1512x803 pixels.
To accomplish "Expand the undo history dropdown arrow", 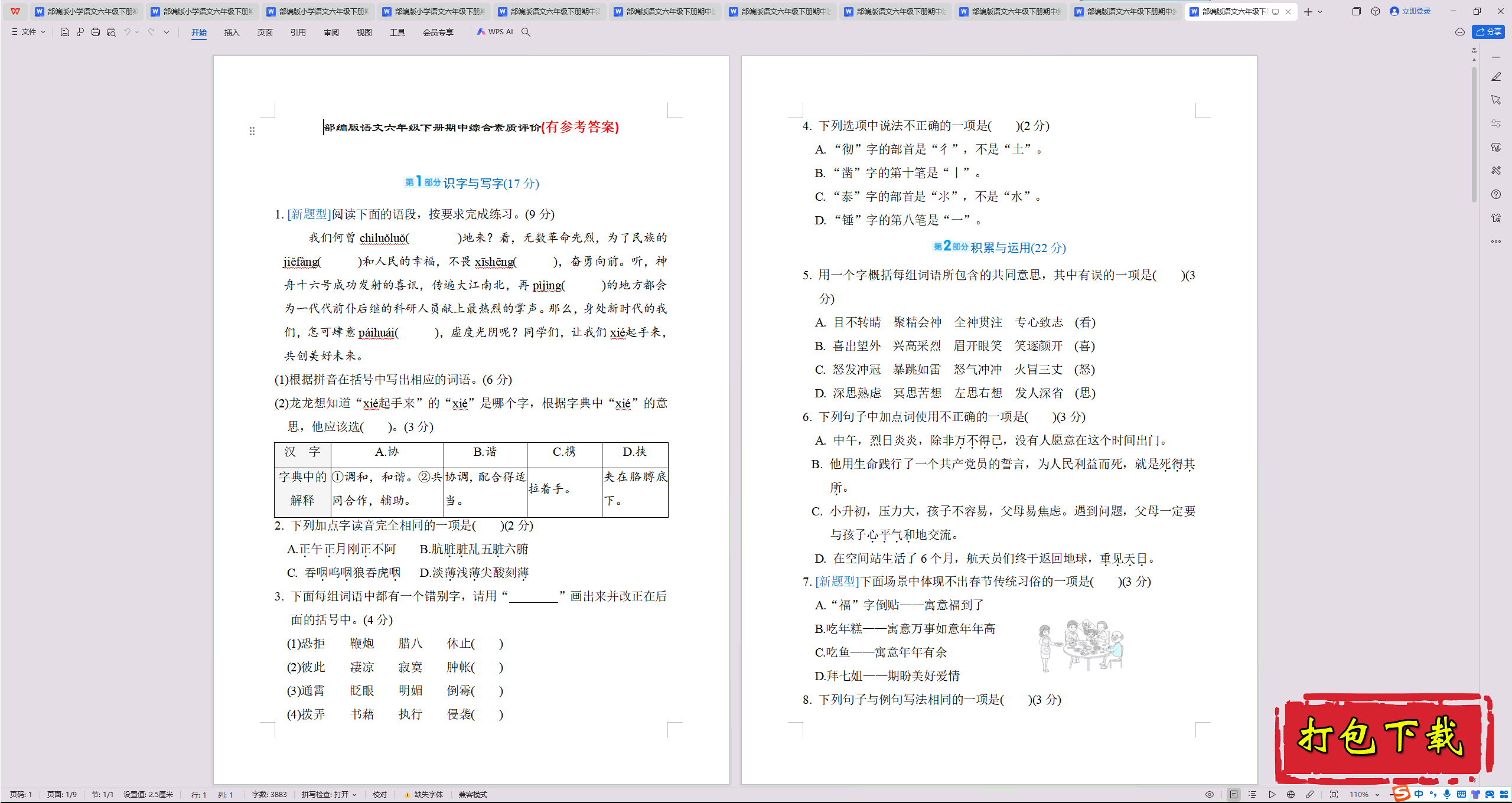I will coord(137,32).
